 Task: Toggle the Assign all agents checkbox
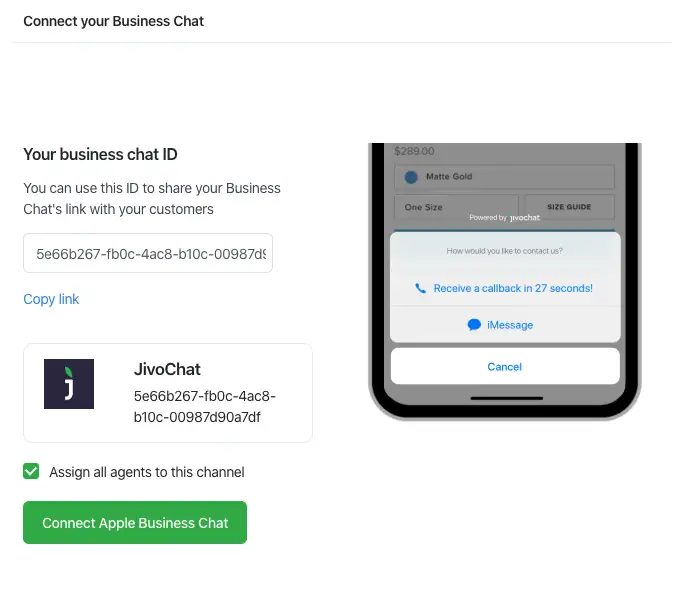[x=32, y=472]
